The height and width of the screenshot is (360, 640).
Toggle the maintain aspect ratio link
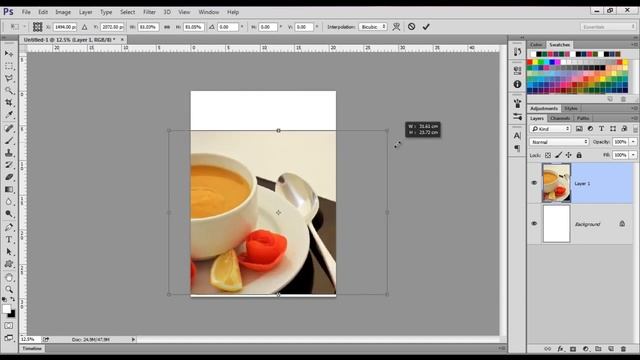(x=167, y=27)
